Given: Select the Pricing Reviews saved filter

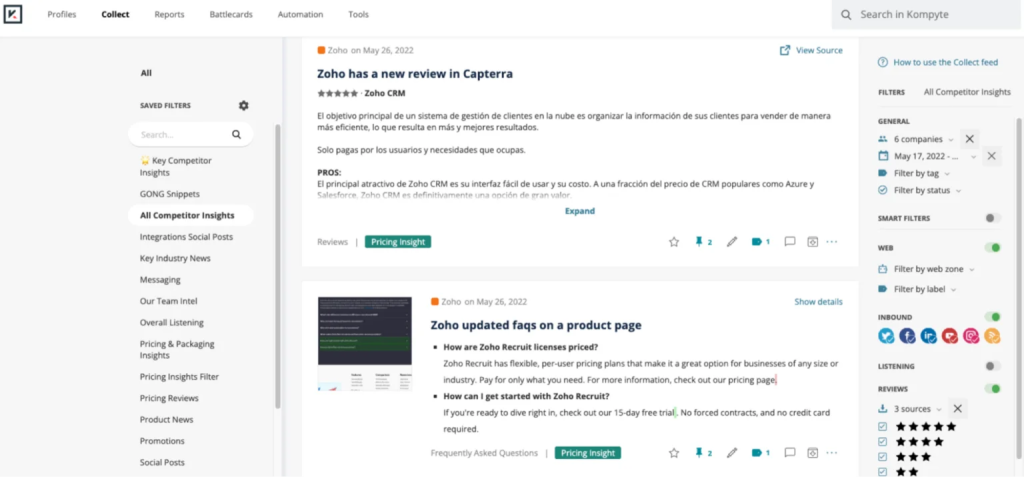Looking at the screenshot, I should (168, 398).
